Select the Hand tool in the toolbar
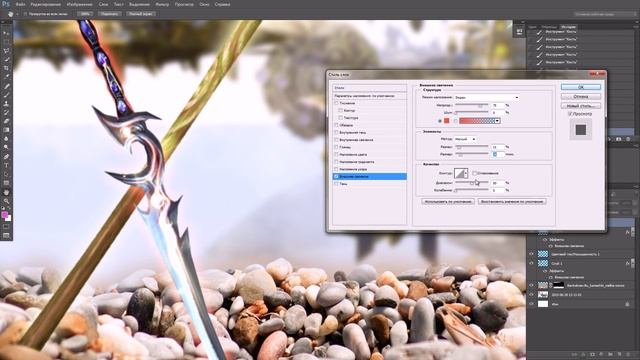 pyautogui.click(x=6, y=192)
